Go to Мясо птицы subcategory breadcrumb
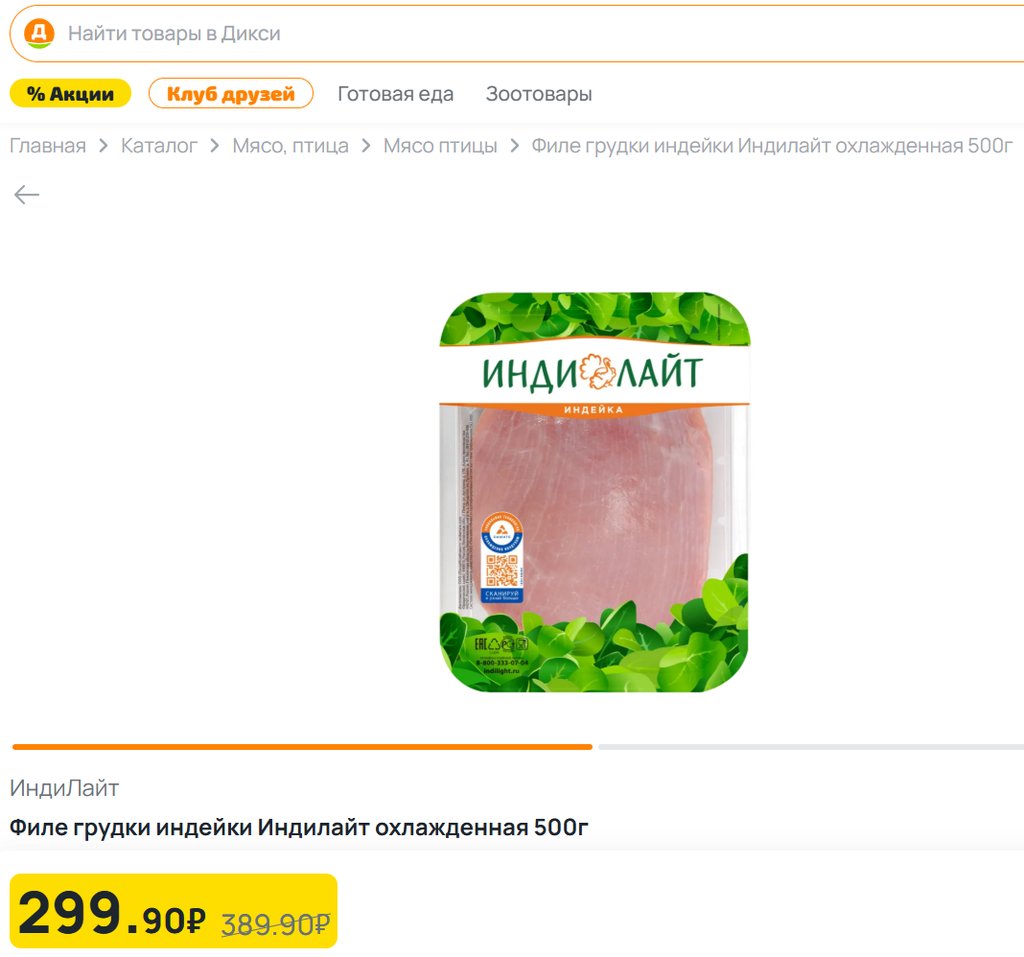 pos(440,146)
